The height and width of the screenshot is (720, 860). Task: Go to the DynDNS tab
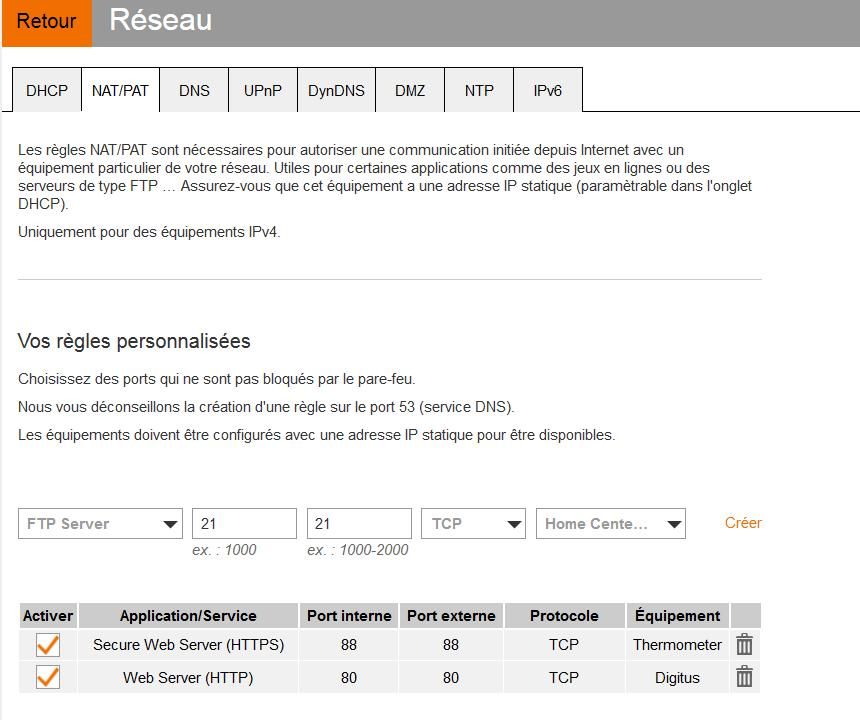[x=336, y=91]
